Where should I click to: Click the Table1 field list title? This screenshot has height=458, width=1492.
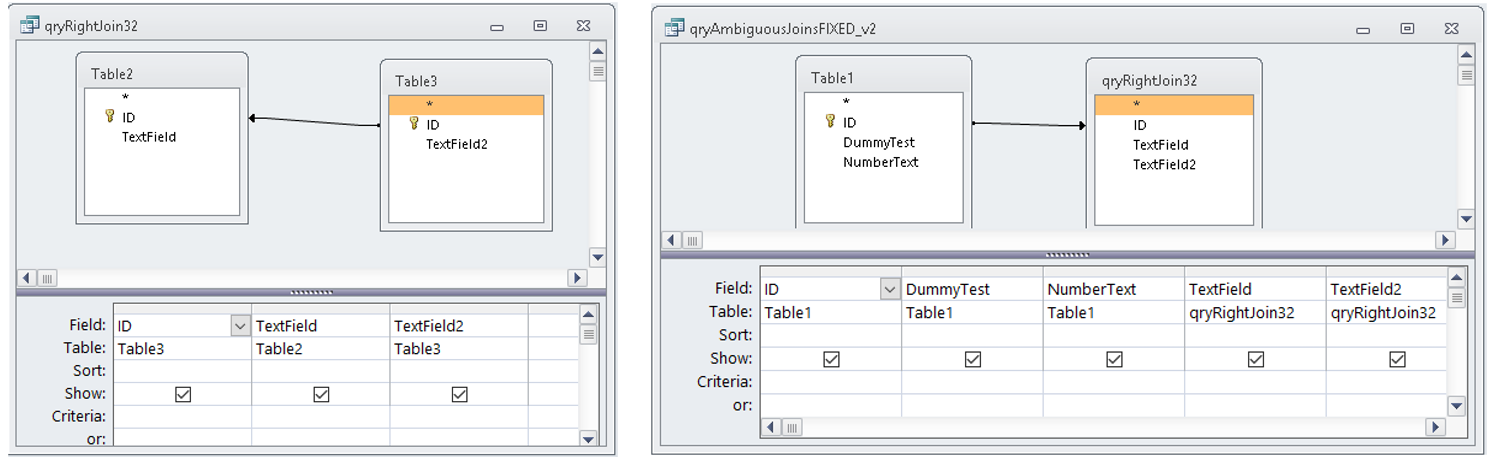833,78
